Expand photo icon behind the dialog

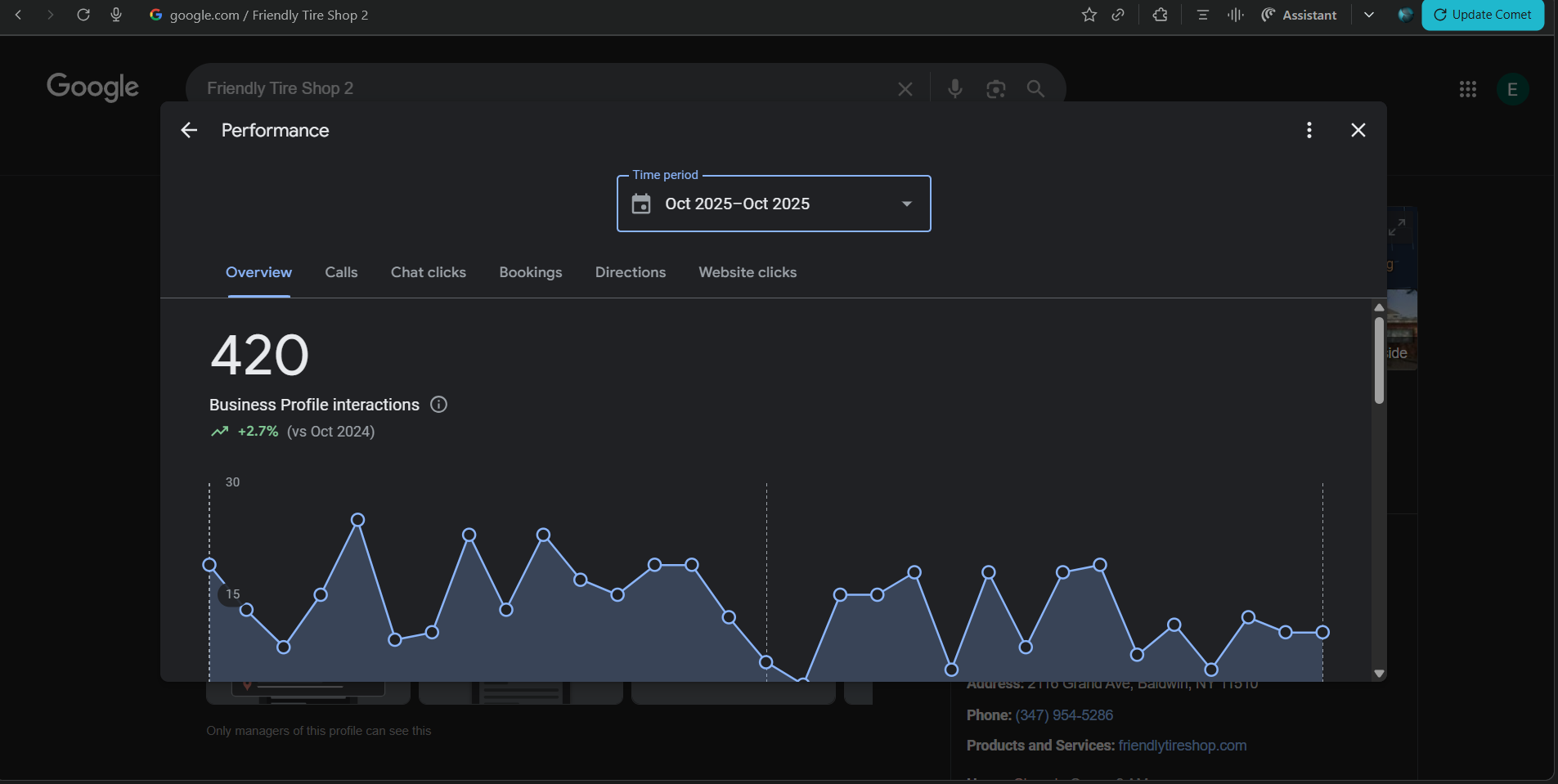point(1398,226)
